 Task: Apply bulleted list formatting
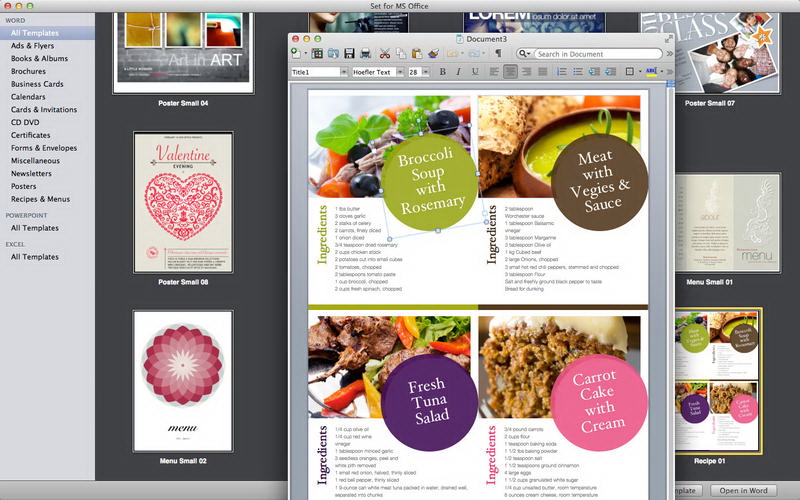pos(579,72)
